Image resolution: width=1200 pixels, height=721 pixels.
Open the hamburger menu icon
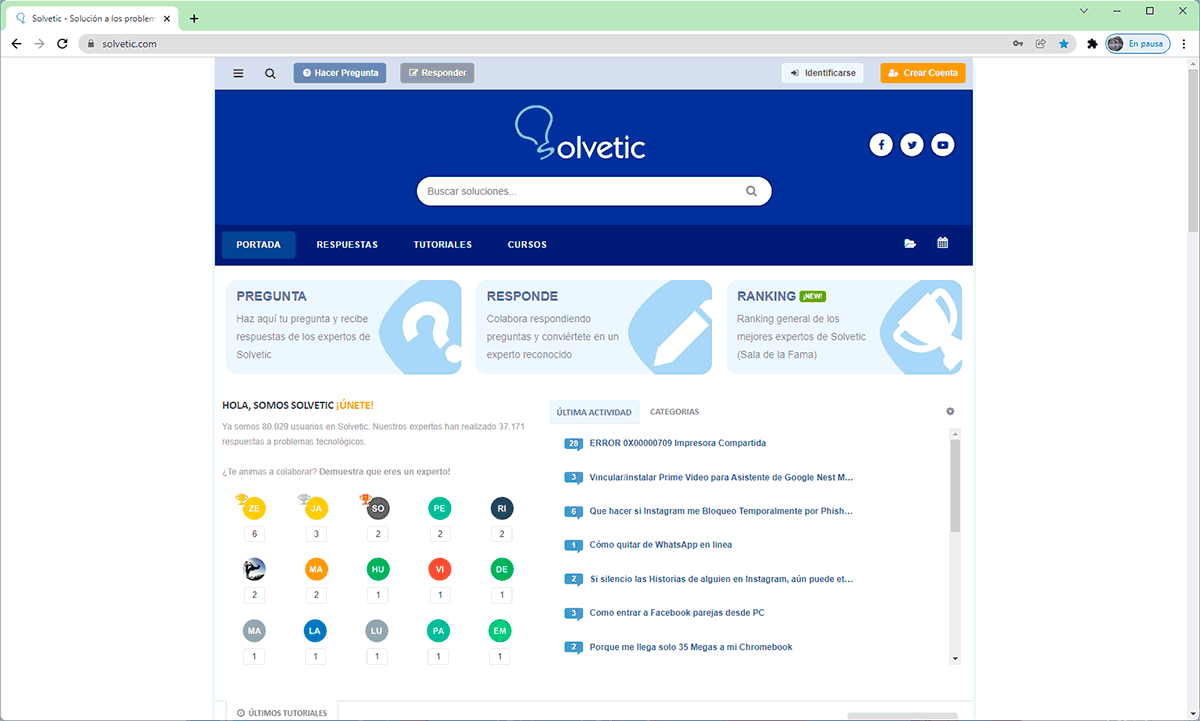[x=238, y=73]
